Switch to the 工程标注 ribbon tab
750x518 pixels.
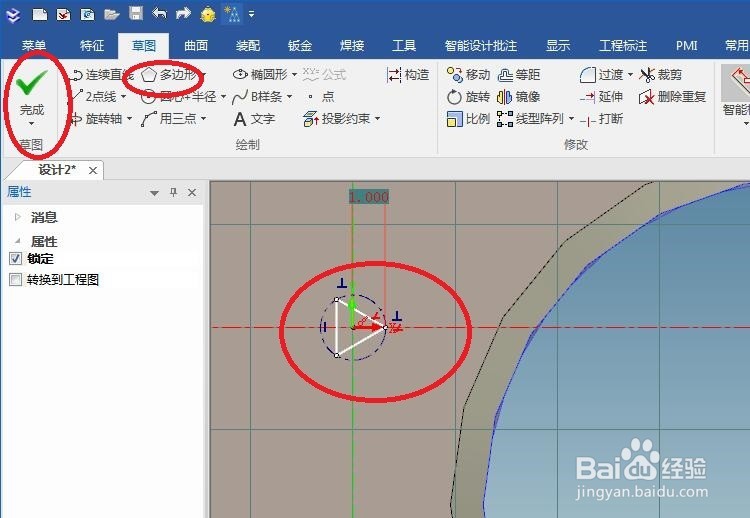pyautogui.click(x=623, y=45)
